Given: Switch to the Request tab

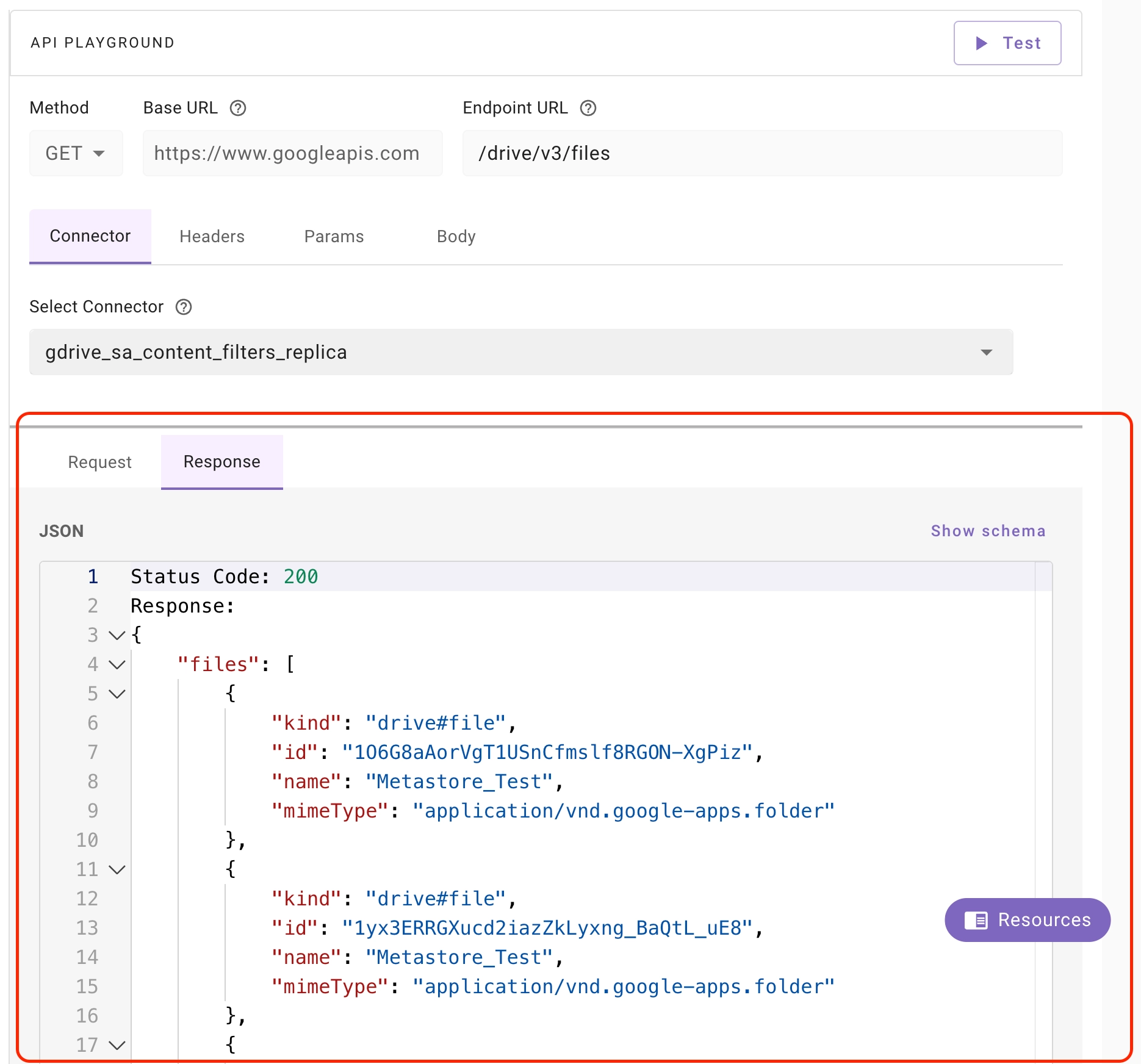Looking at the screenshot, I should click(x=99, y=462).
